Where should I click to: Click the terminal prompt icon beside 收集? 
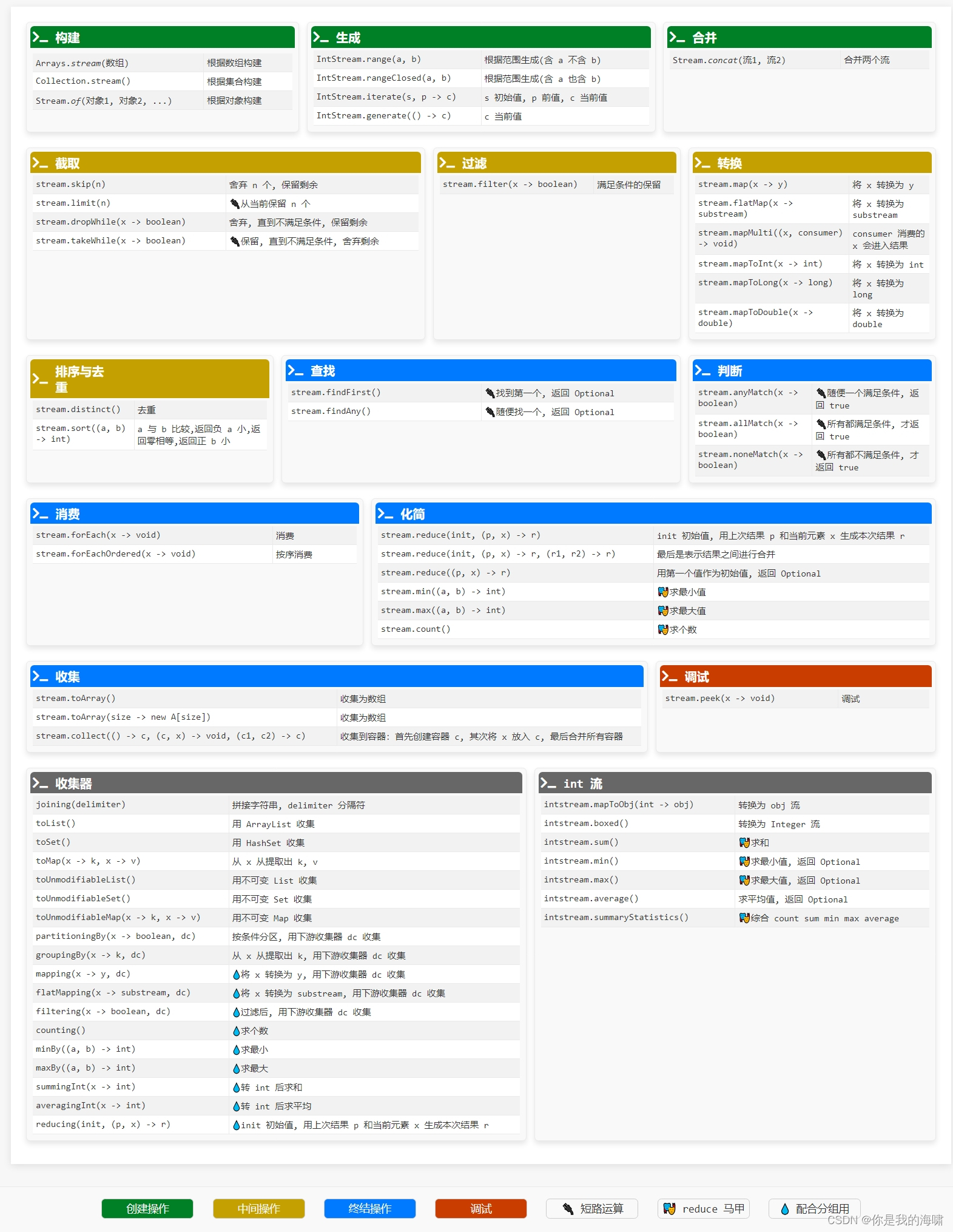point(40,677)
